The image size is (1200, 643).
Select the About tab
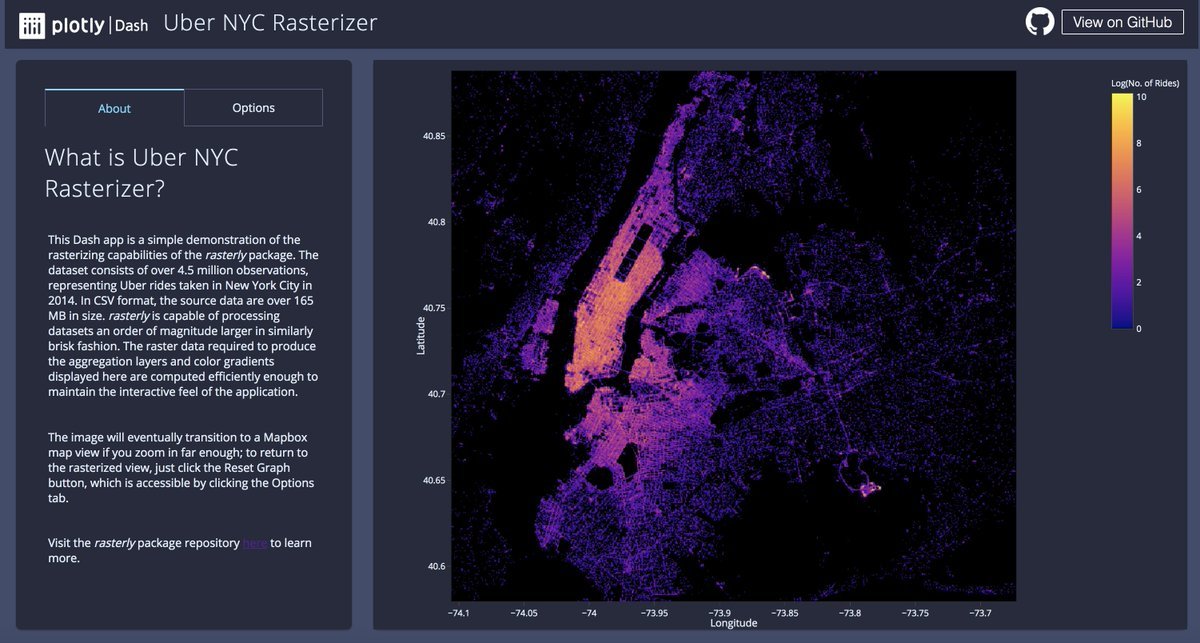pos(114,108)
